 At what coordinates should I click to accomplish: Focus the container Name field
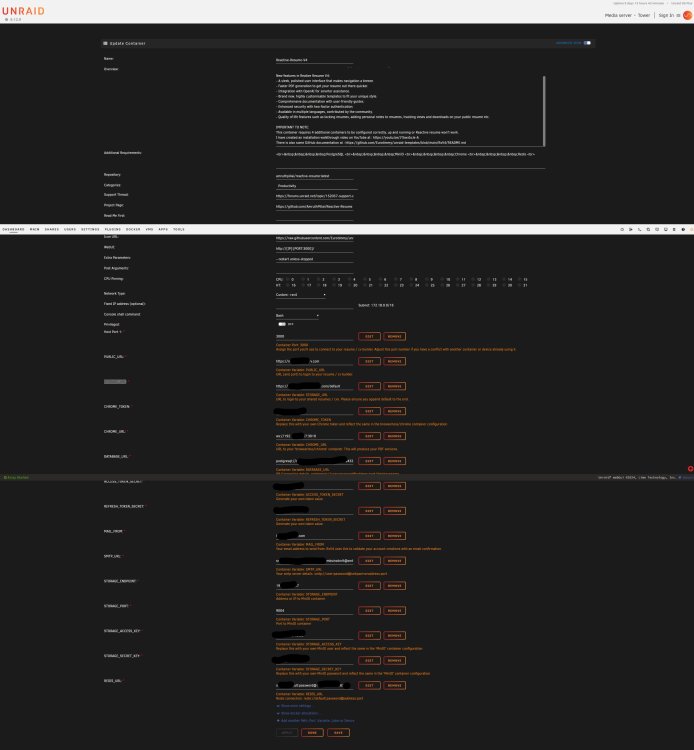pyautogui.click(x=314, y=60)
